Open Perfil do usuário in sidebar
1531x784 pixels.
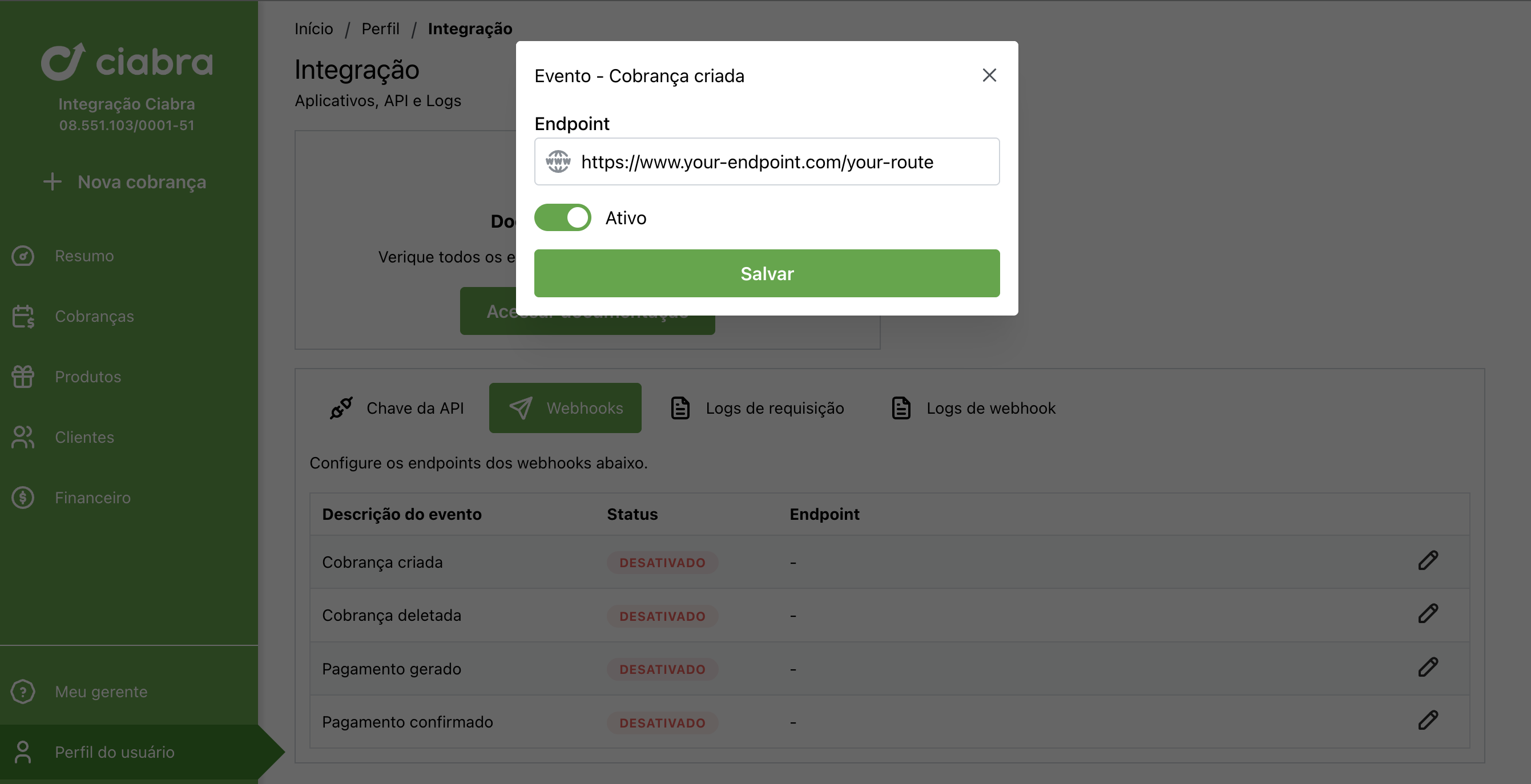(115, 752)
